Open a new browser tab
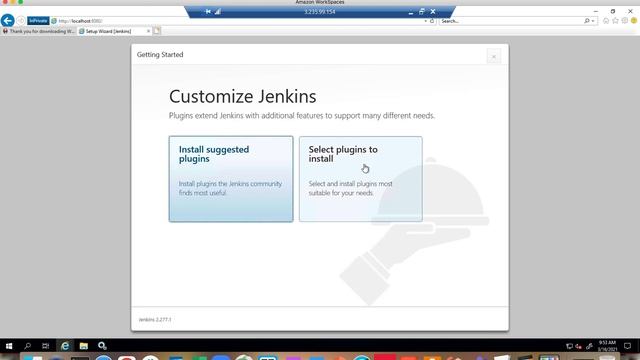Viewport: 640px width, 360px height. pos(157,31)
